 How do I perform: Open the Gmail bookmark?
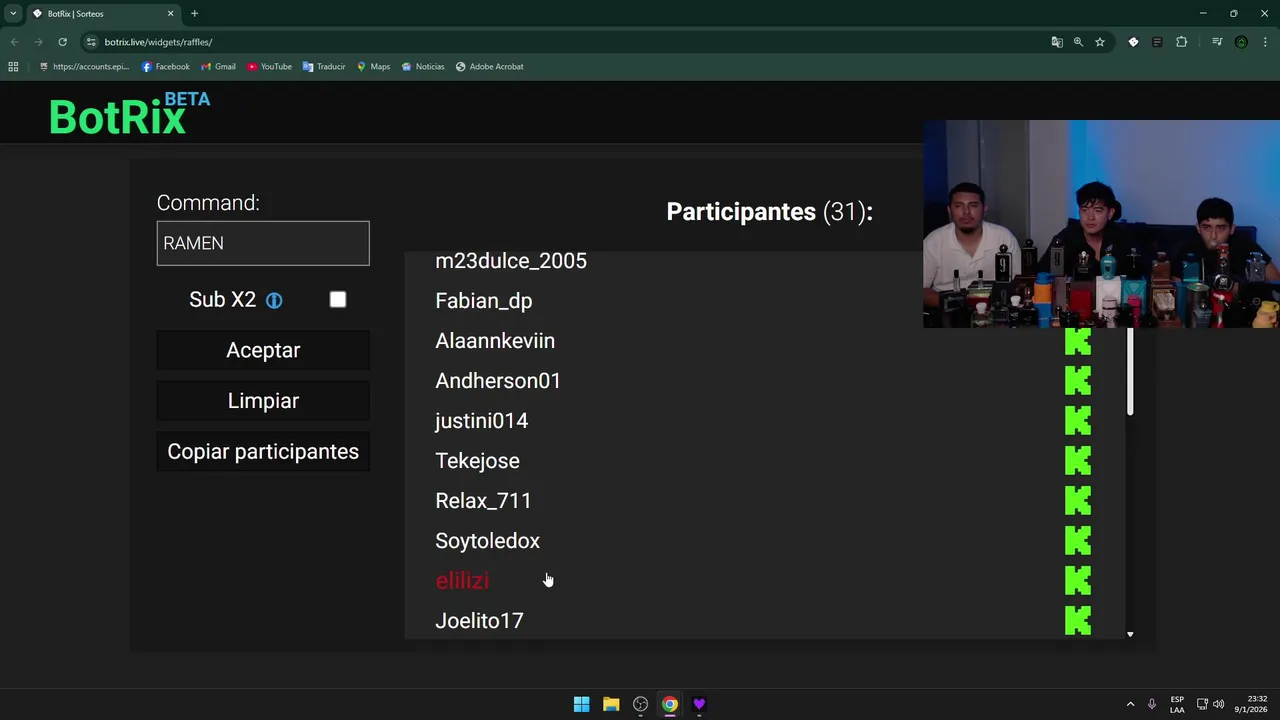(218, 67)
